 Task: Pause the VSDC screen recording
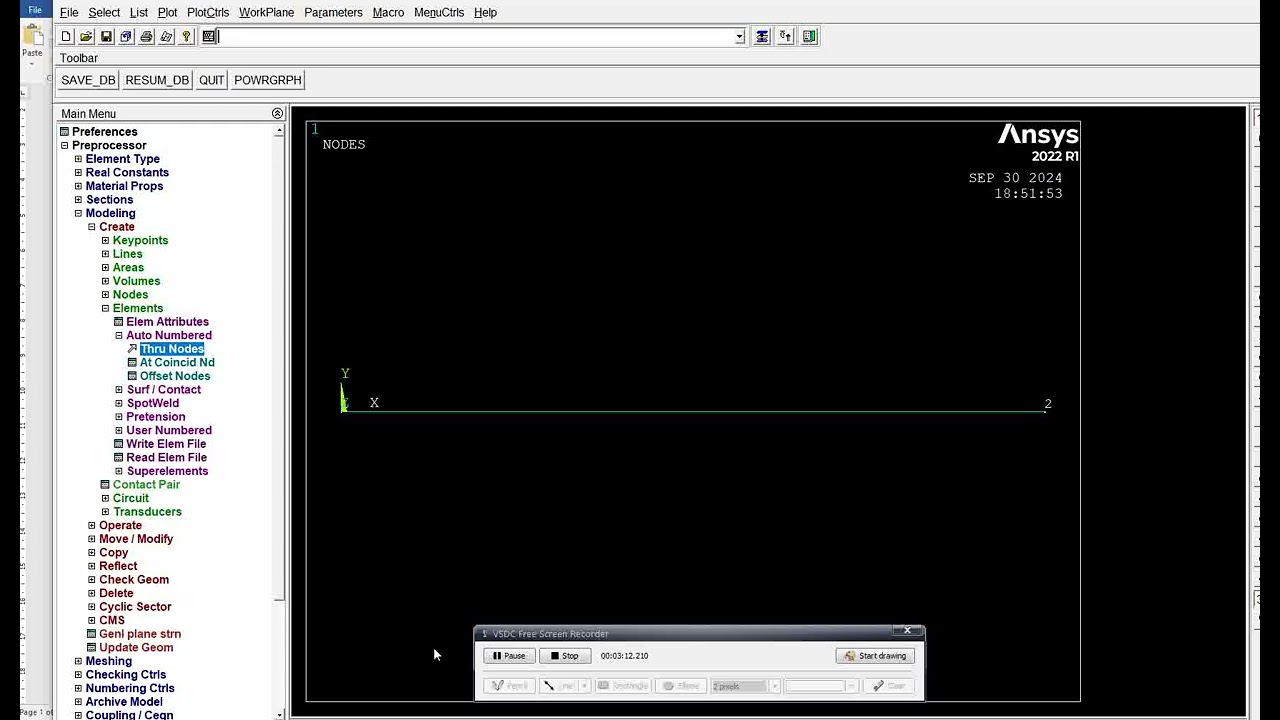point(509,656)
